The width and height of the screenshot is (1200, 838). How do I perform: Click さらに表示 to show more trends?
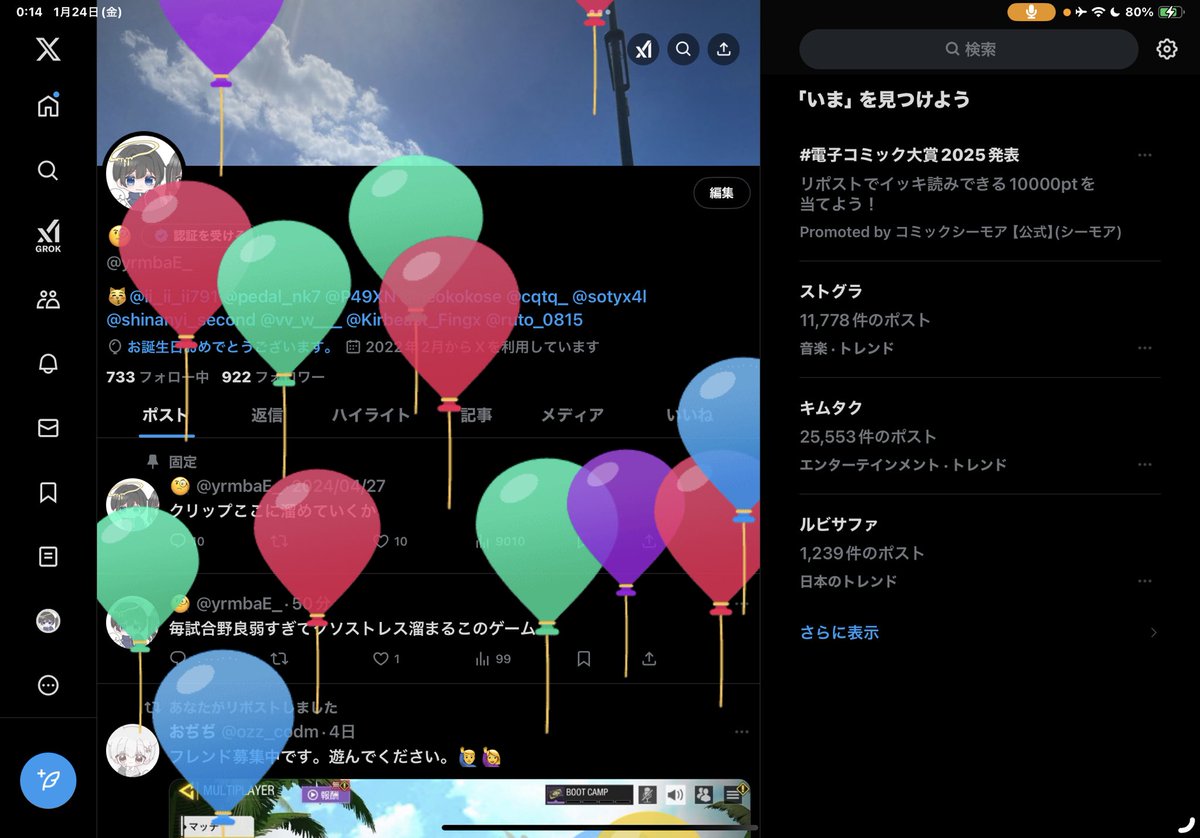[x=839, y=632]
